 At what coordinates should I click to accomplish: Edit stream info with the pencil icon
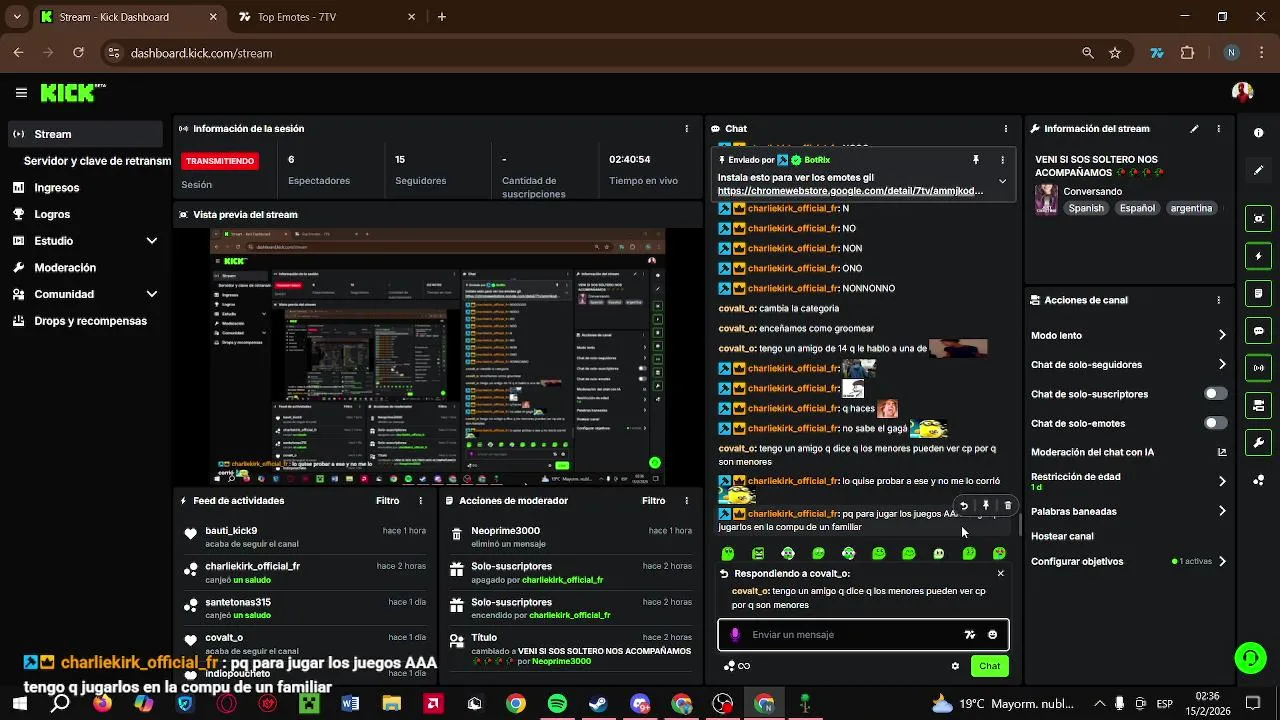1194,129
